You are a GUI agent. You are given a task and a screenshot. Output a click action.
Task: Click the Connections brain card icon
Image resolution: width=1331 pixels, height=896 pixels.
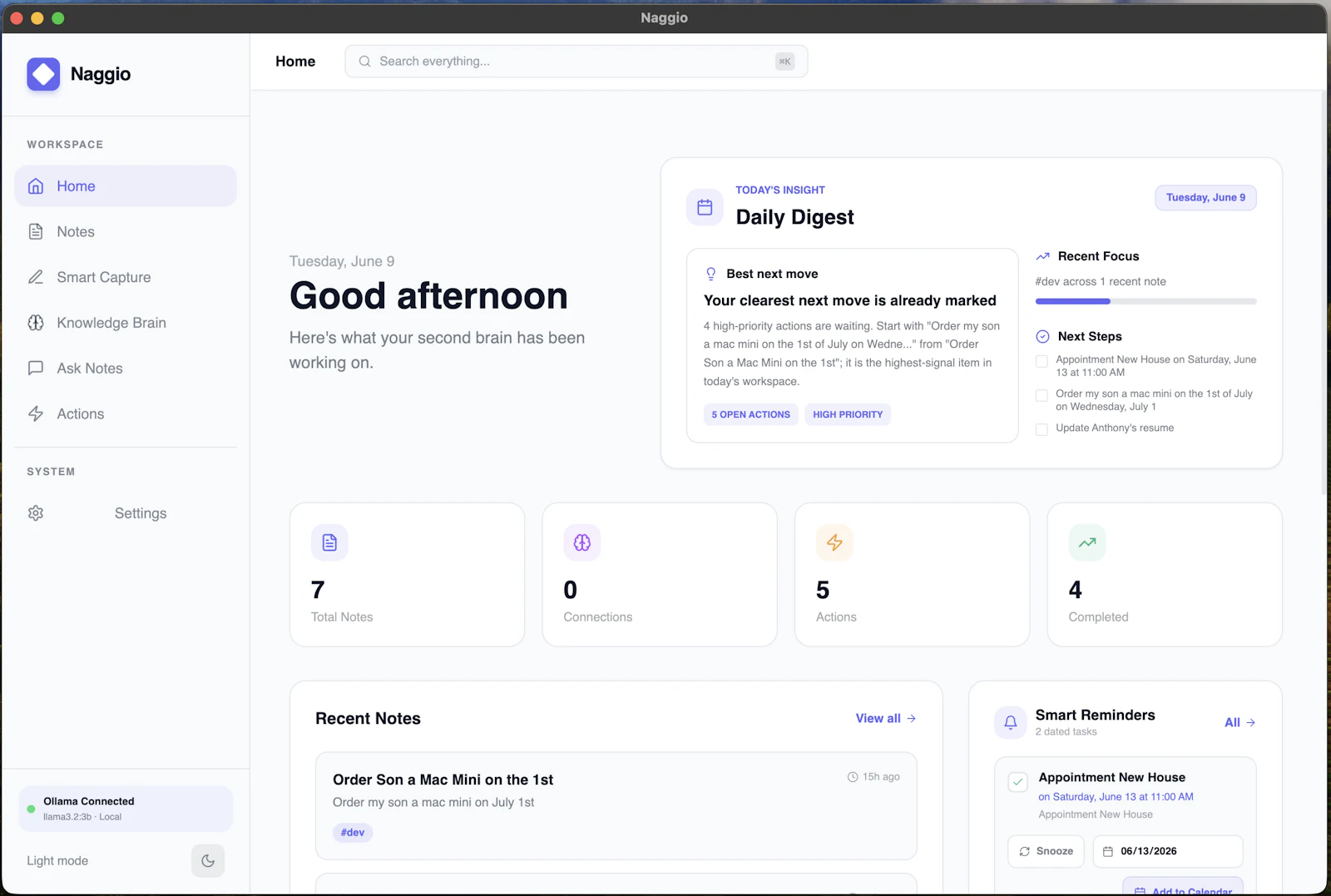coord(582,542)
